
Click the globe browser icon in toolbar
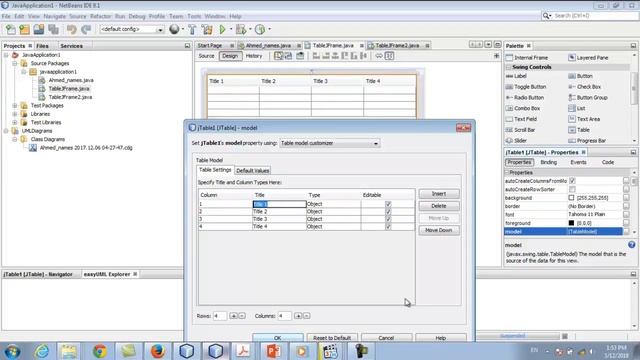coord(174,29)
